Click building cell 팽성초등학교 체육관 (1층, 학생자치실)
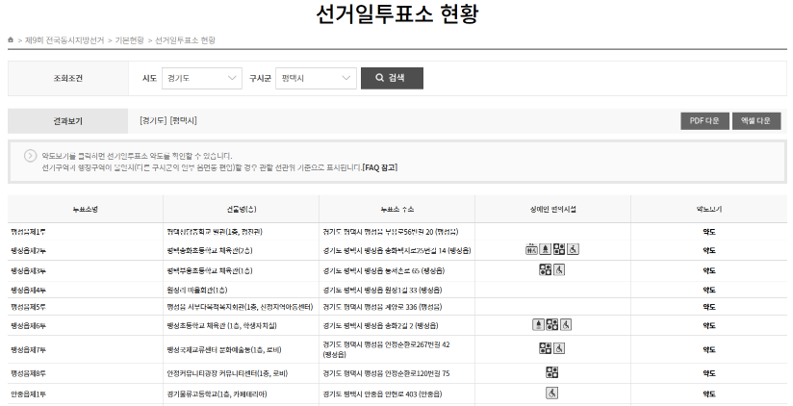The width and height of the screenshot is (793, 406). [x=222, y=326]
